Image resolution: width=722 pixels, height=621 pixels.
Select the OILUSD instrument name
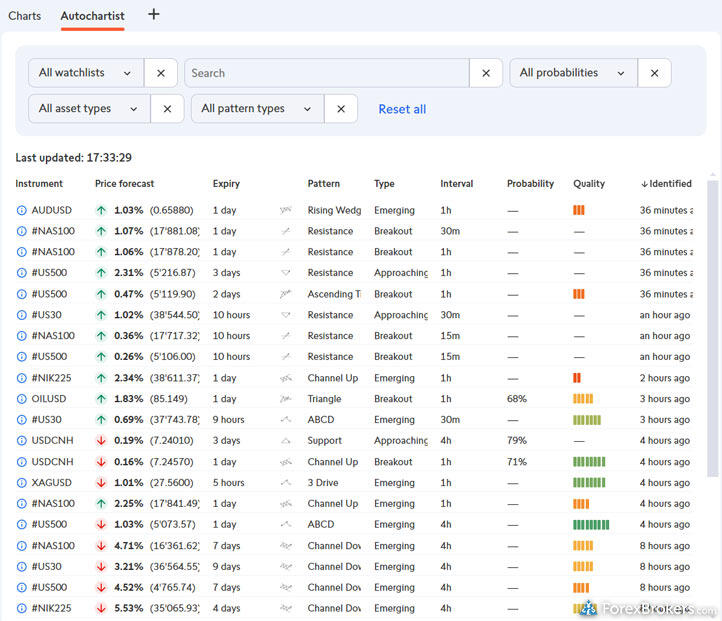click(49, 399)
